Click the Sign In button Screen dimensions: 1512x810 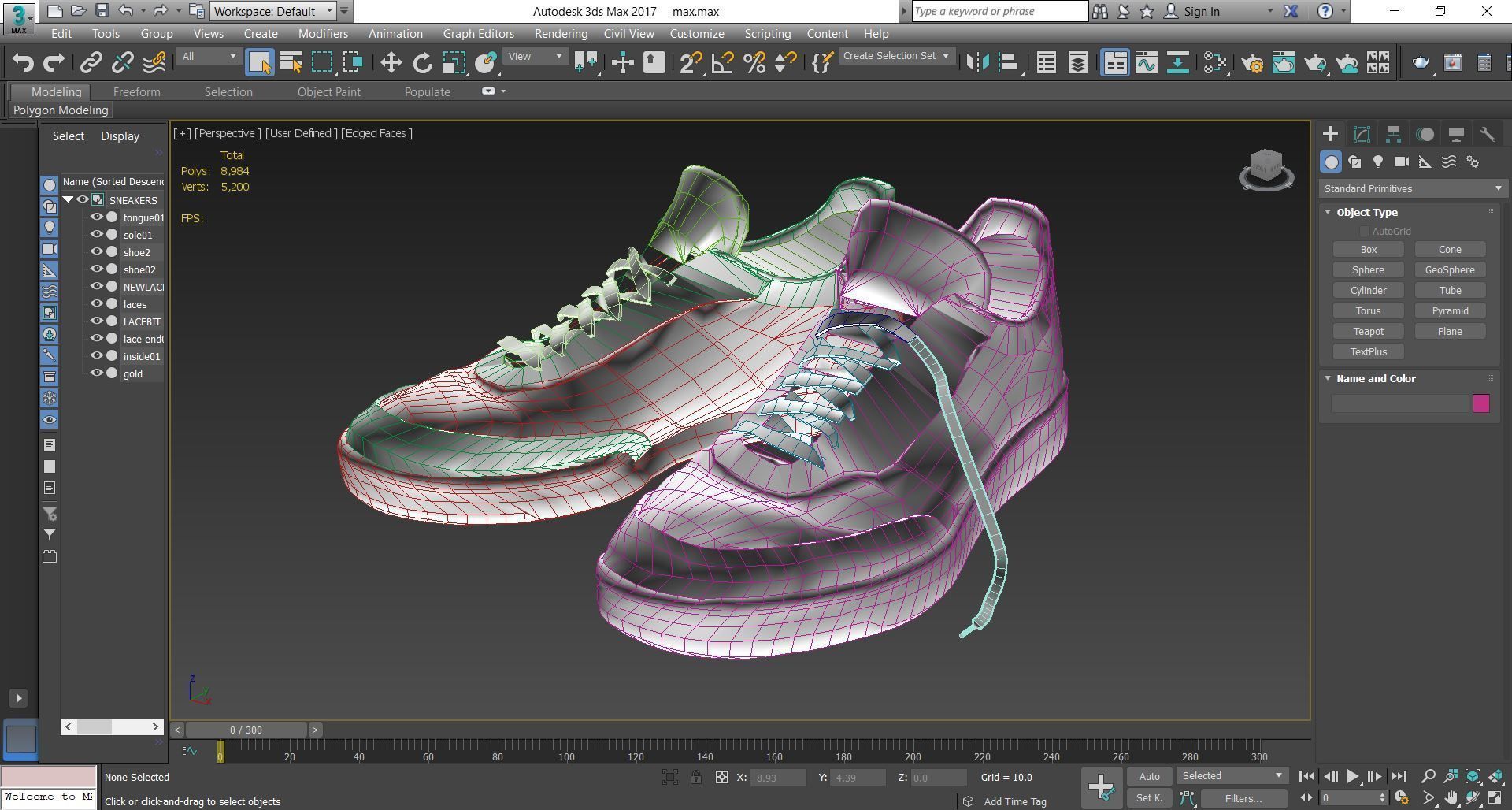coord(1192,11)
